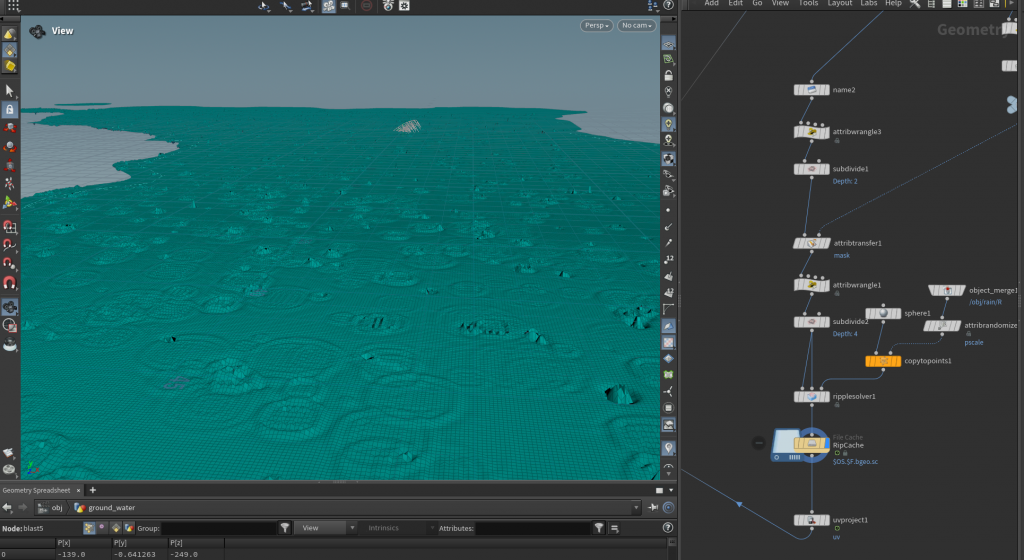Expand the View mode dropdown in spreadsheet
1024x560 pixels.
point(324,527)
